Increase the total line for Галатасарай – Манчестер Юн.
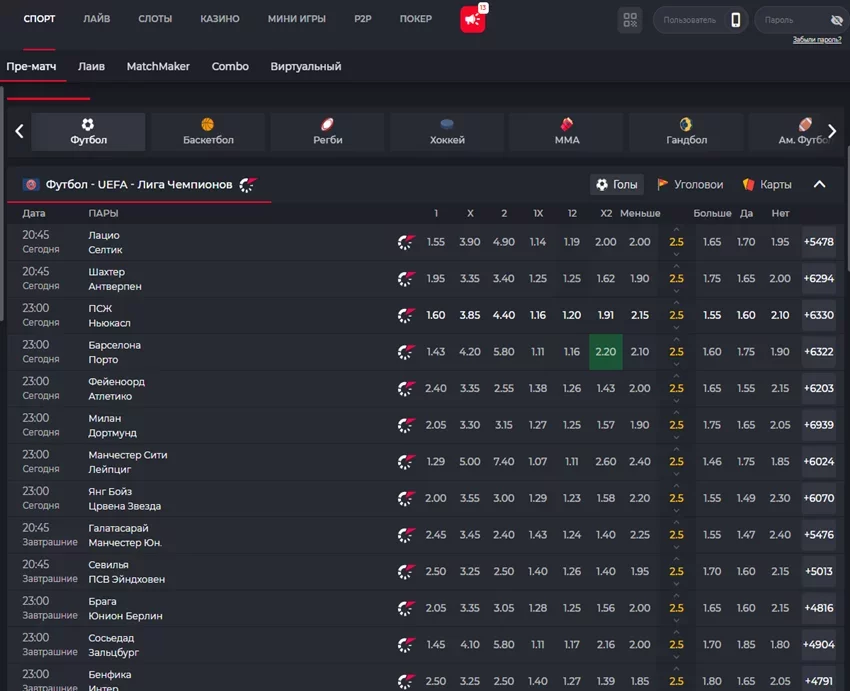 676,522
